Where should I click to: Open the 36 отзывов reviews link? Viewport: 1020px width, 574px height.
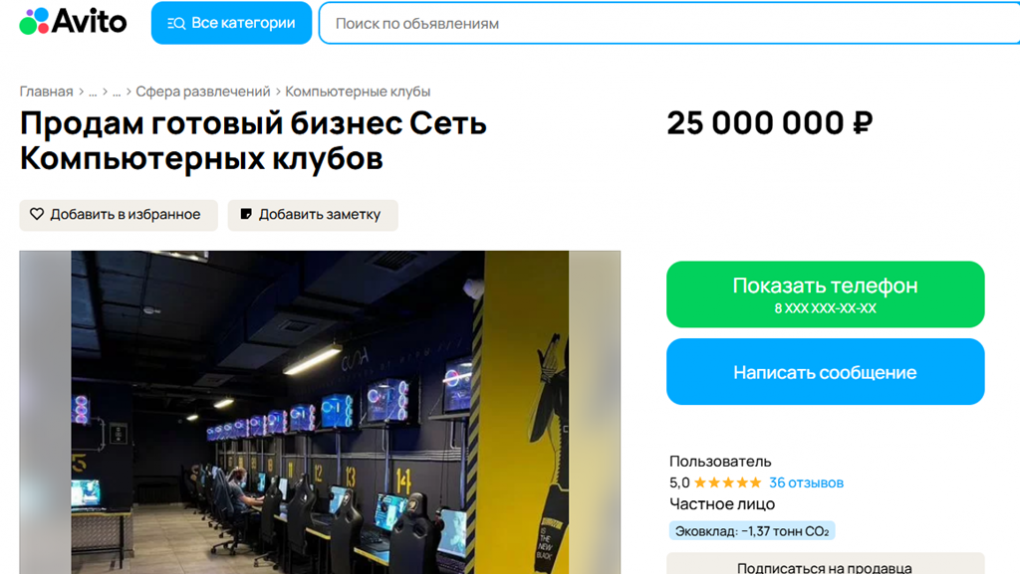[806, 483]
